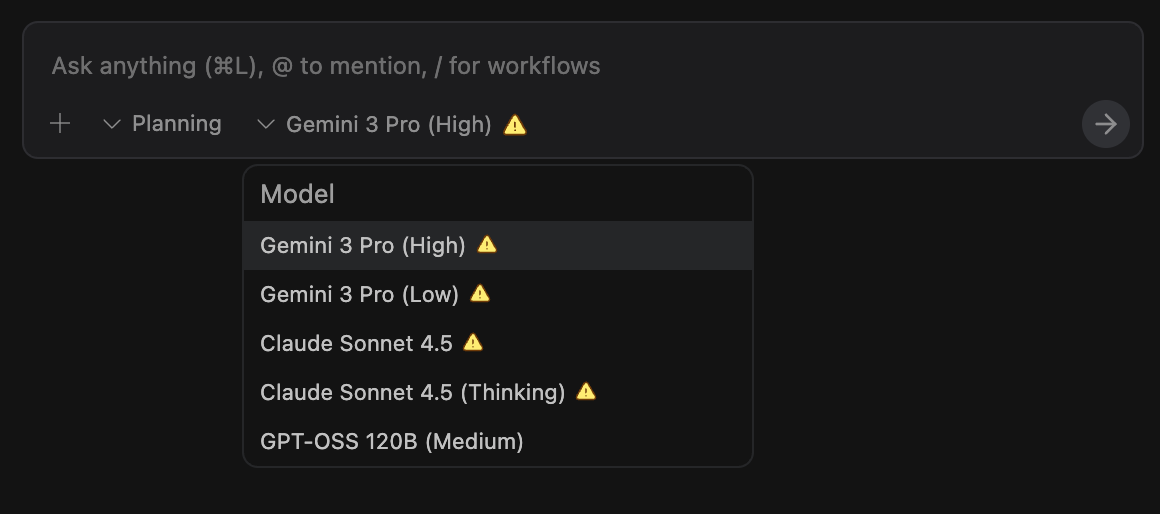Open the Planning mode dropdown
This screenshot has width=1160, height=514.
162,124
